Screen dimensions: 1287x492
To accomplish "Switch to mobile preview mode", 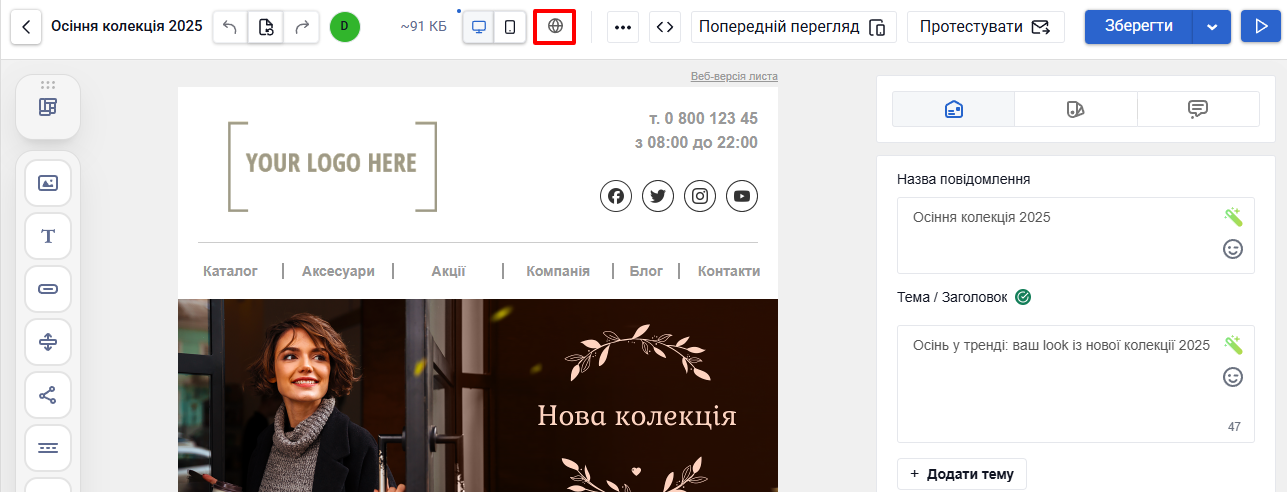I will 510,27.
